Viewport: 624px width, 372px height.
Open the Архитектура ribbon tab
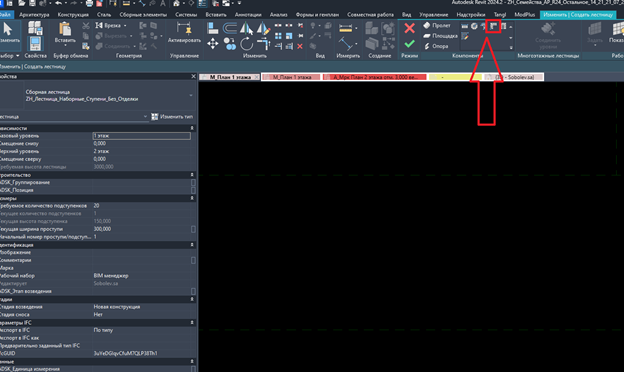coord(34,15)
